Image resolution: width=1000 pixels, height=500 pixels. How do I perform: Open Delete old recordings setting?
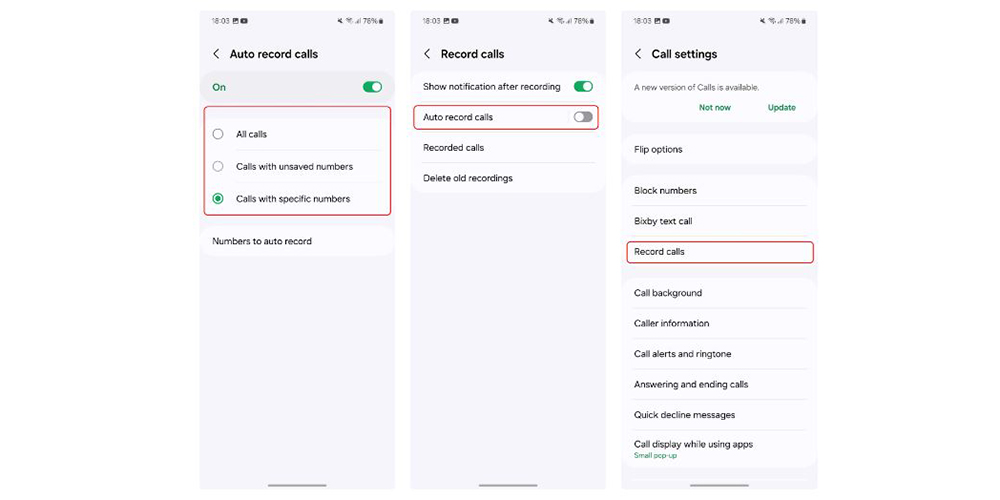coord(508,178)
